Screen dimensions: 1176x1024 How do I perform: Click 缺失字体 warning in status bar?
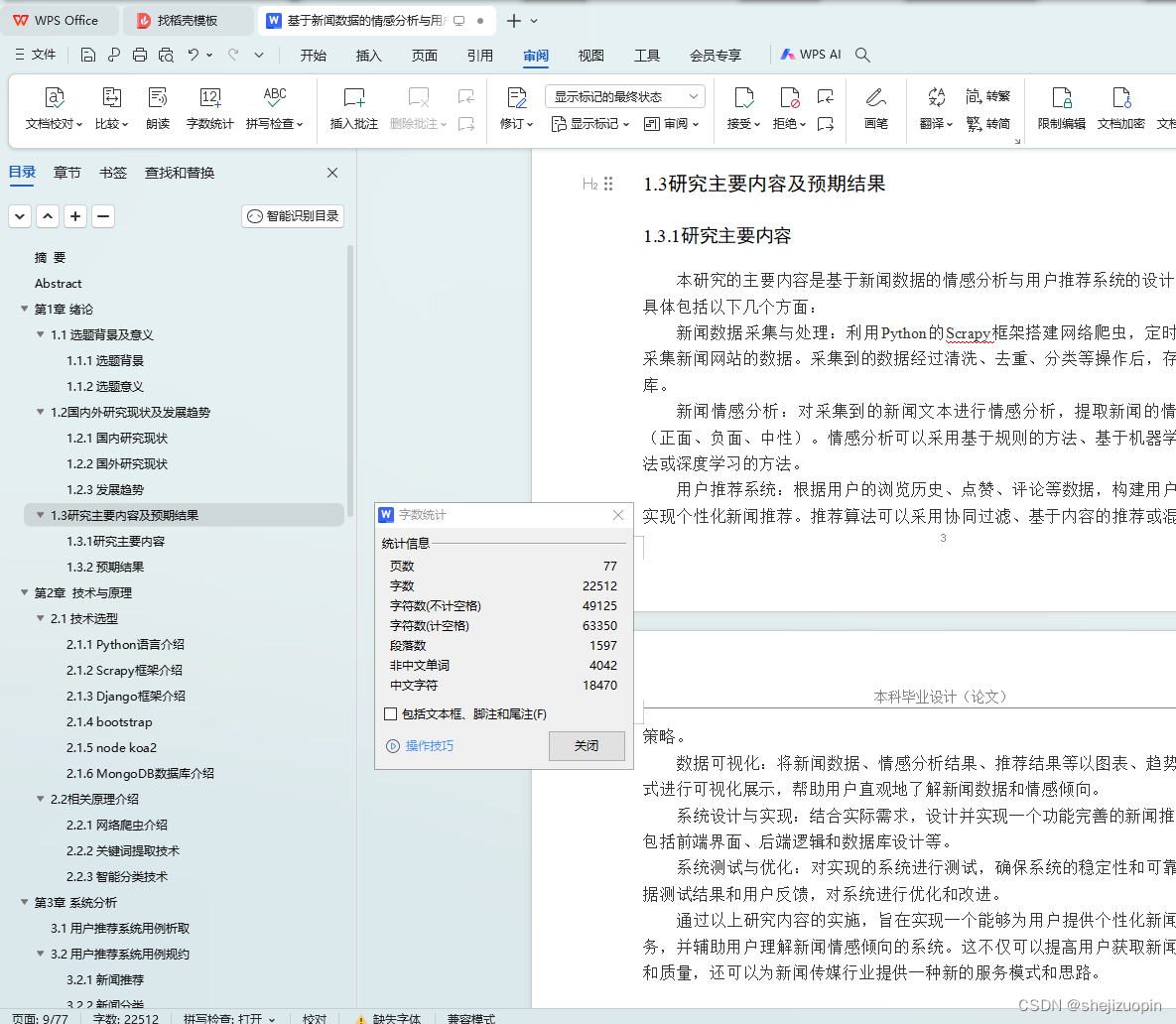coord(388,1018)
